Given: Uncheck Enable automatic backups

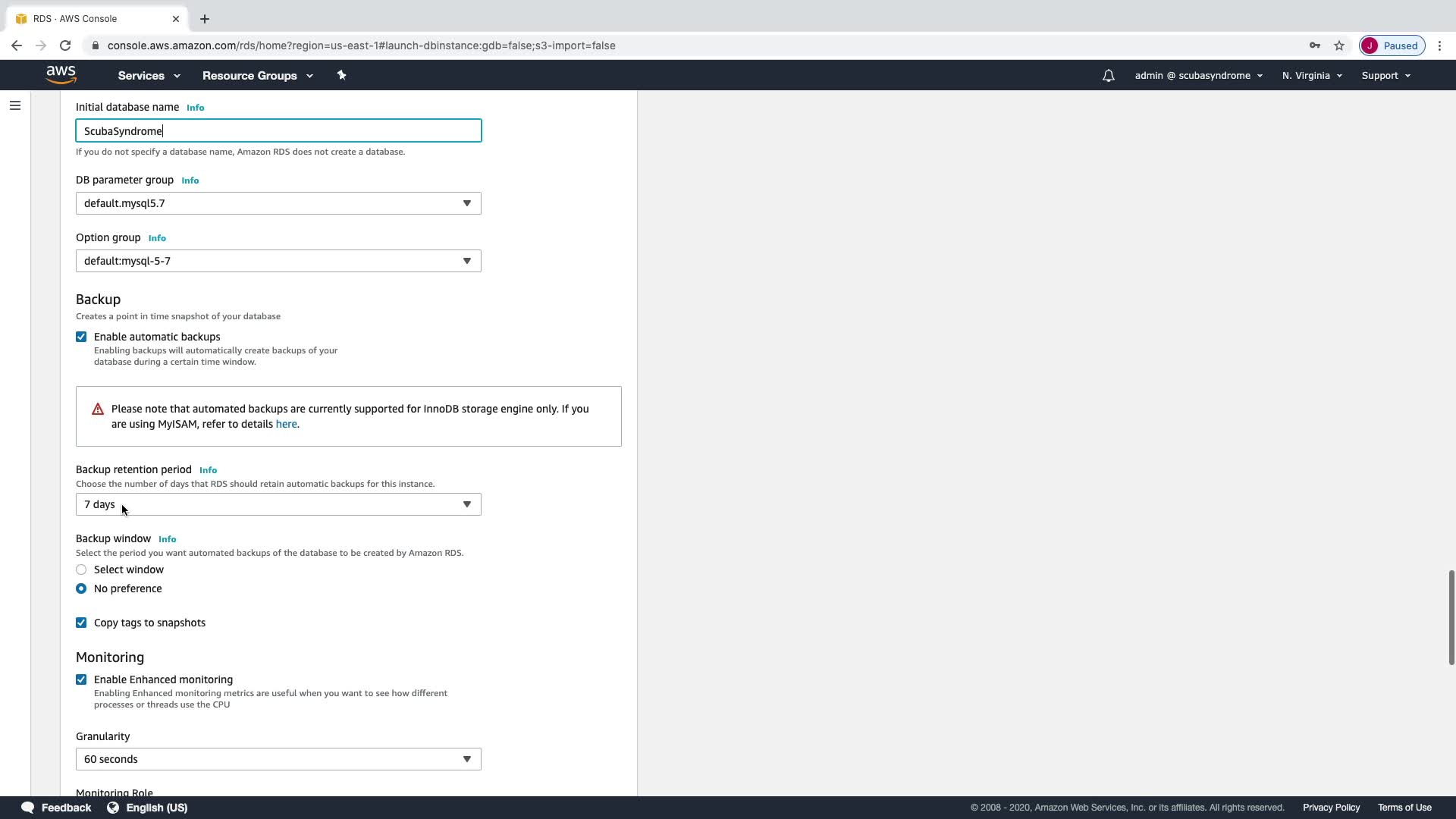Looking at the screenshot, I should 81,337.
